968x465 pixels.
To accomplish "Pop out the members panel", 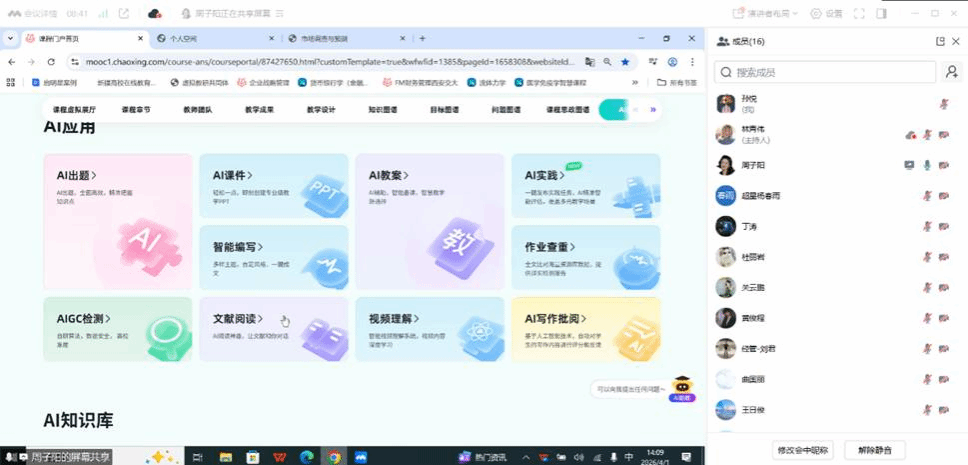I will coord(939,41).
